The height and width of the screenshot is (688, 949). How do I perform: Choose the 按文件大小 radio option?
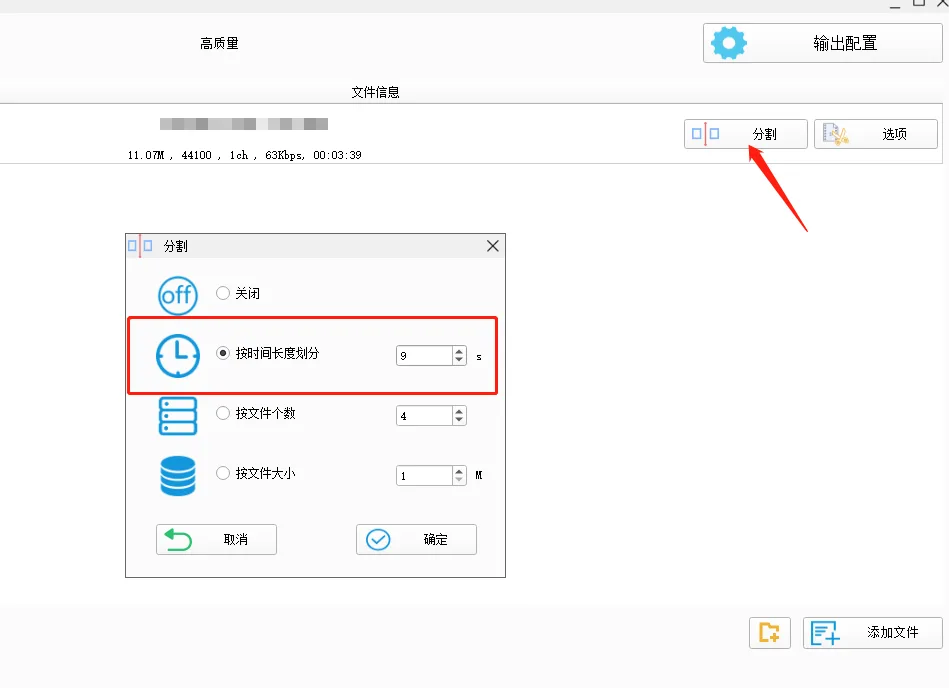[223, 473]
